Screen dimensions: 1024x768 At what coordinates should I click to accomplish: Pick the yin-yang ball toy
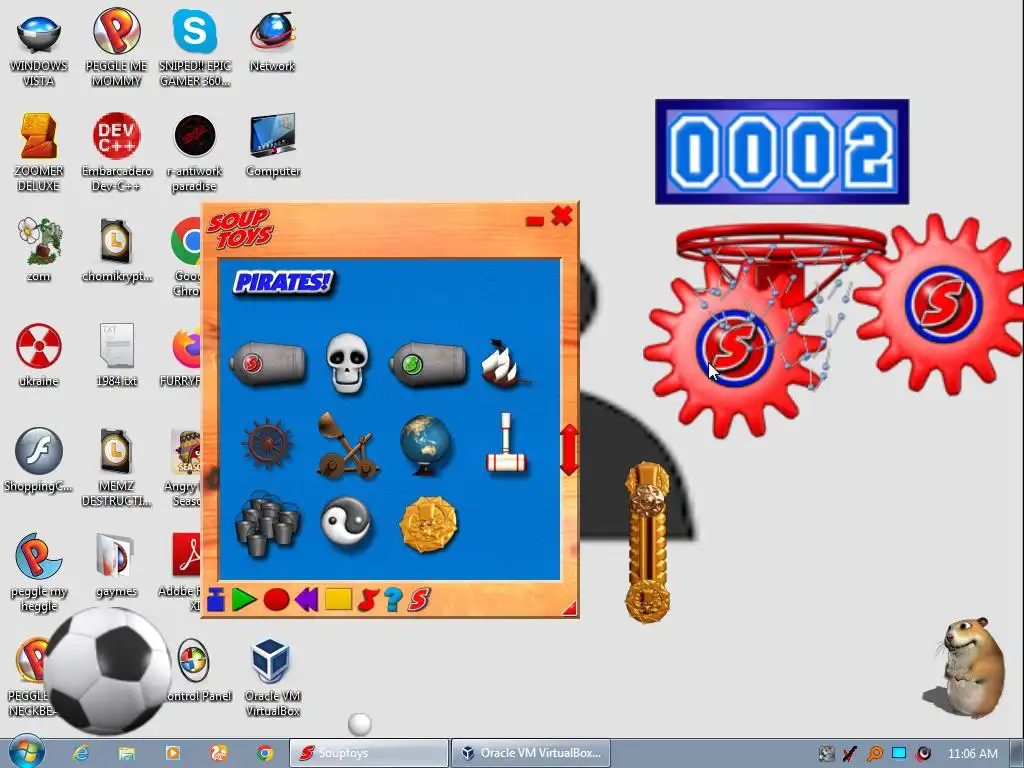(346, 522)
